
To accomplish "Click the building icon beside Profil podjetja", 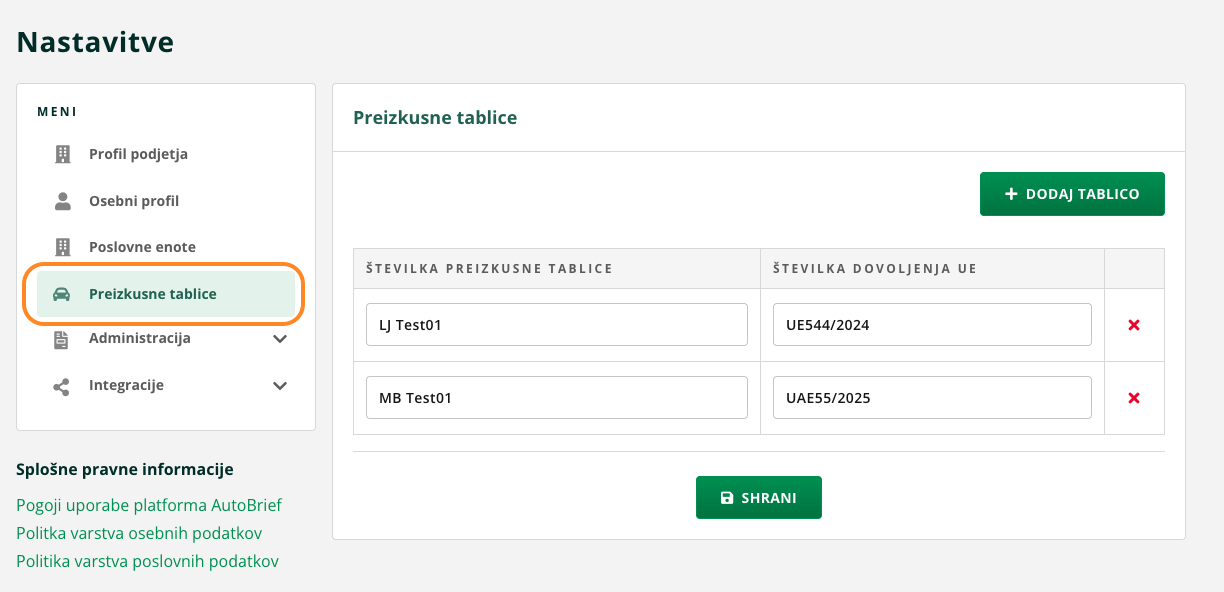I will (x=63, y=154).
